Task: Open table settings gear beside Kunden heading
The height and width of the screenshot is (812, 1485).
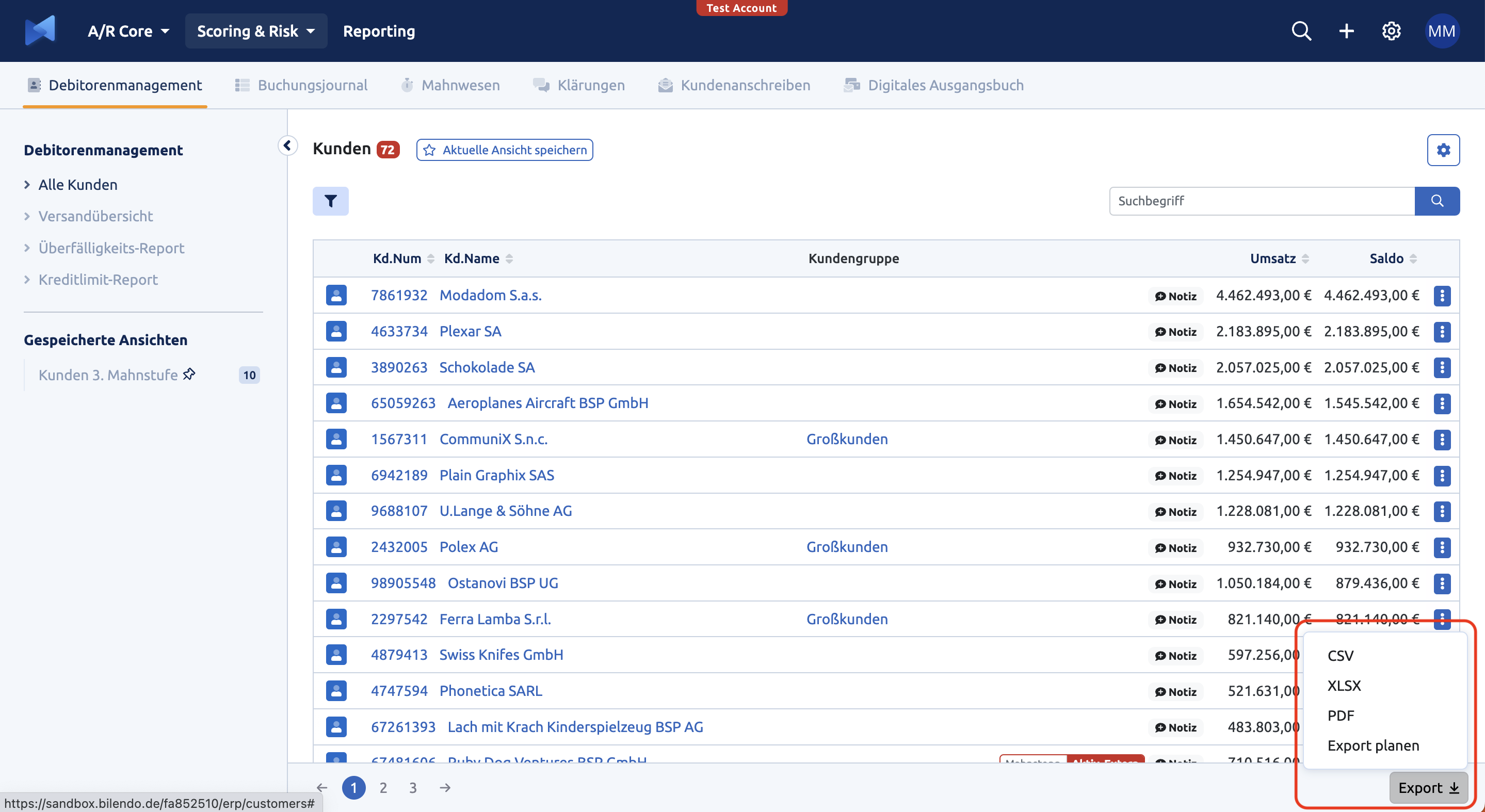Action: click(x=1443, y=150)
